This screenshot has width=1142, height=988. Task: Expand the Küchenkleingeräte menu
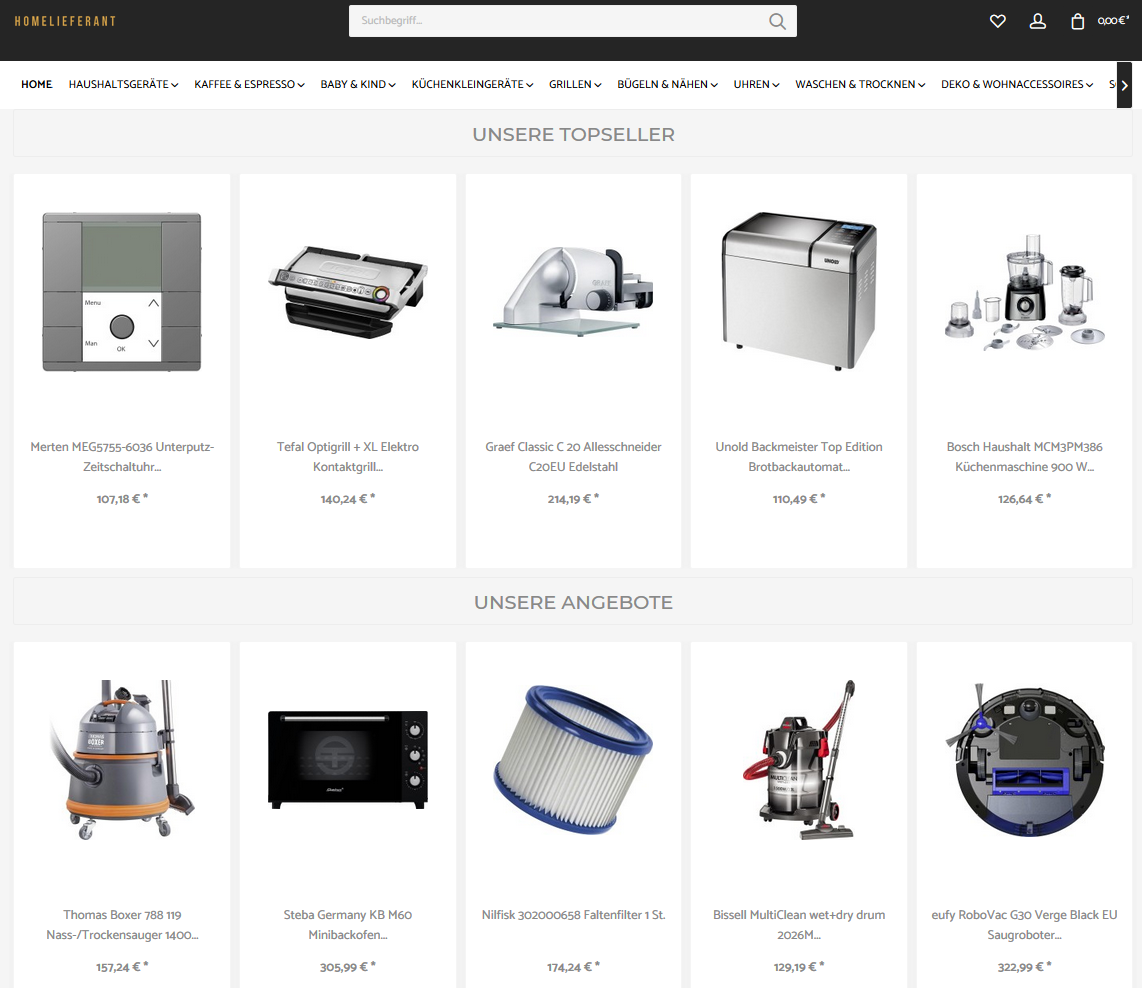(472, 84)
